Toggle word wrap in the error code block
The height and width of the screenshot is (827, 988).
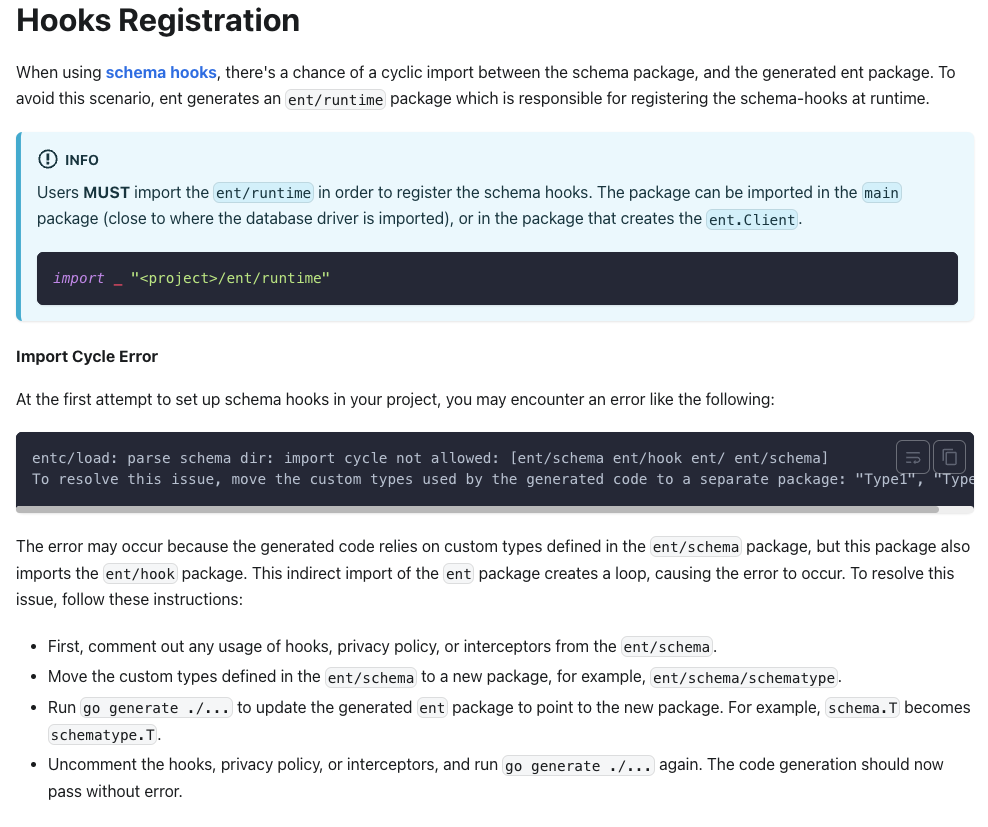coord(912,457)
